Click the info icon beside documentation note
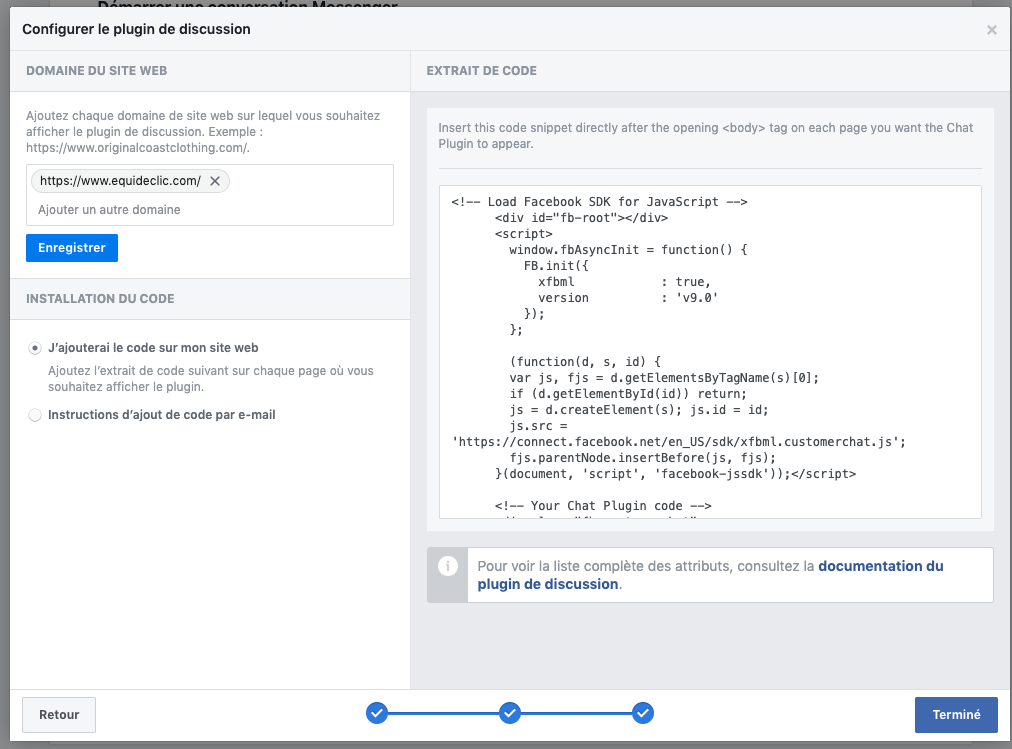Image resolution: width=1012 pixels, height=749 pixels. click(x=447, y=566)
